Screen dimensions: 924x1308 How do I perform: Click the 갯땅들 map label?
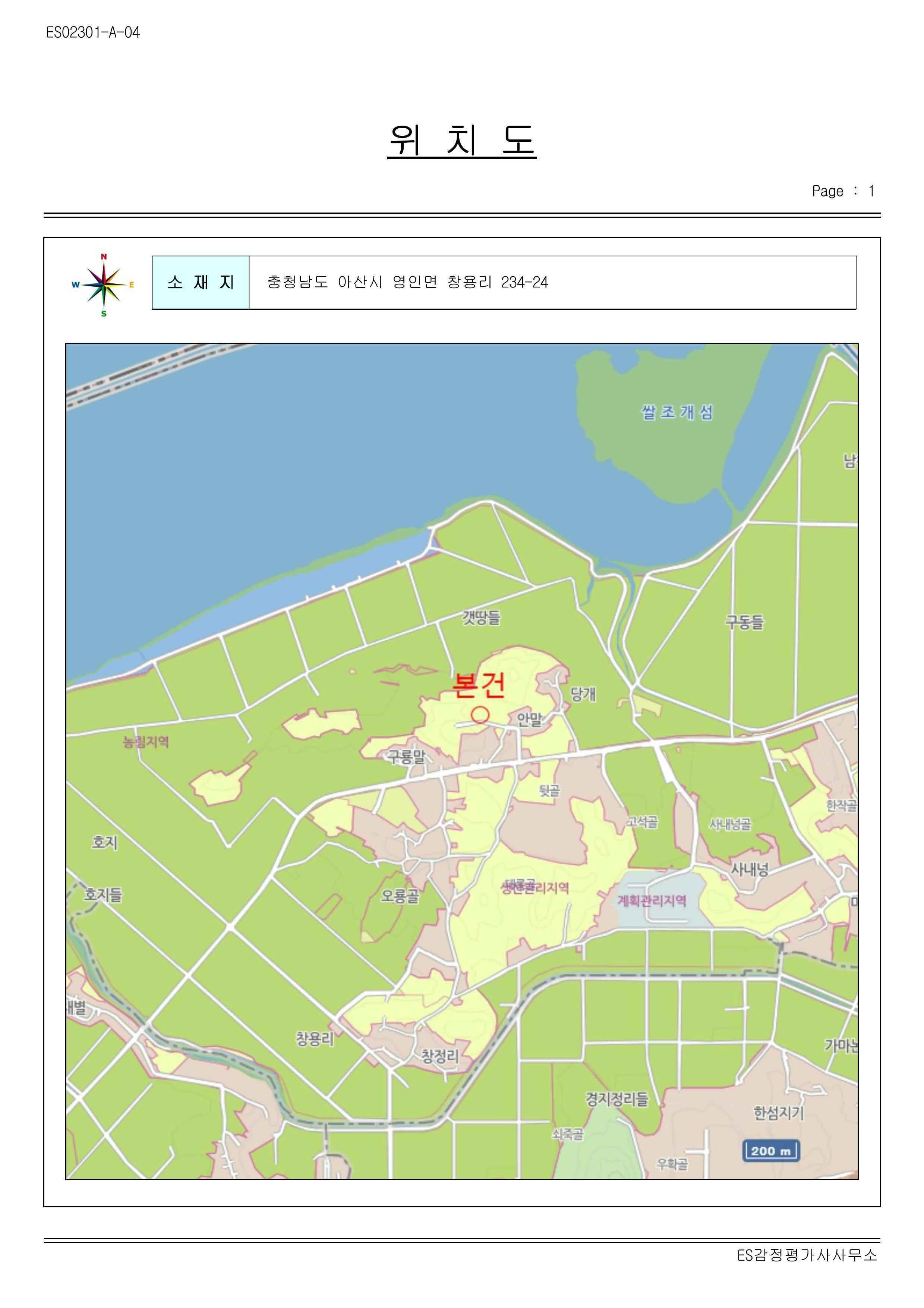click(x=481, y=617)
